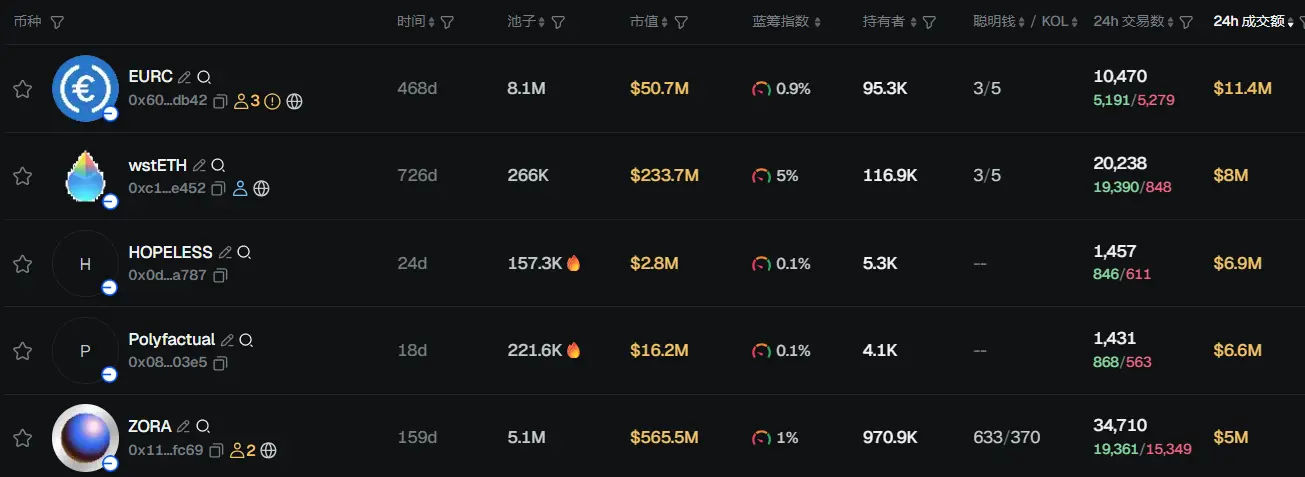Open the 持有者 column filter funnel
Screen dimensions: 1305x477
click(x=929, y=22)
